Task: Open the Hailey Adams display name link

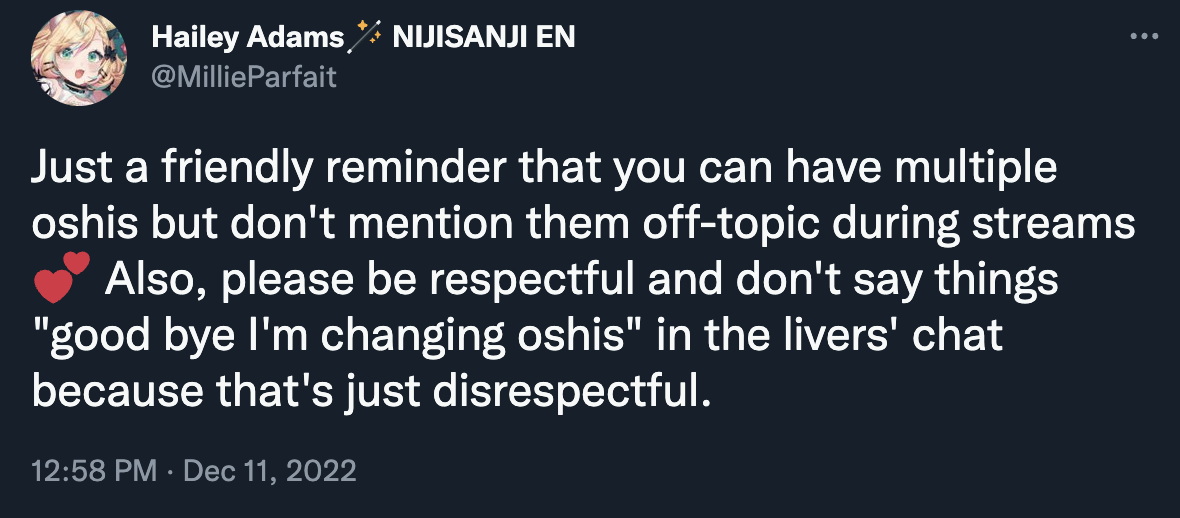Action: 247,37
